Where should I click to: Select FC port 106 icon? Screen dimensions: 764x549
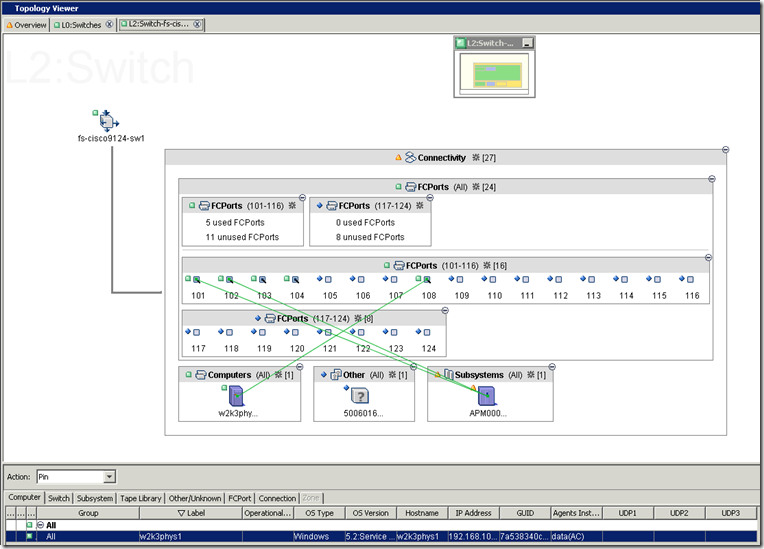coord(361,280)
